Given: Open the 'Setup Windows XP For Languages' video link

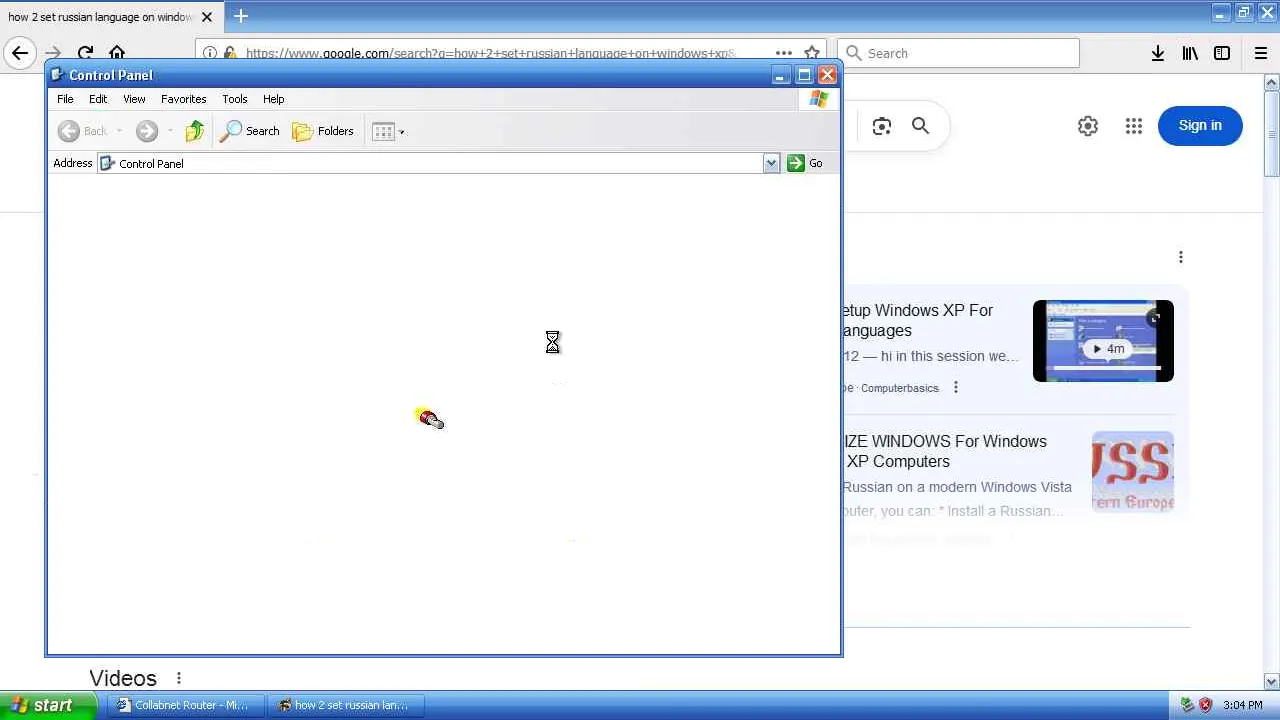Looking at the screenshot, I should click(x=918, y=320).
